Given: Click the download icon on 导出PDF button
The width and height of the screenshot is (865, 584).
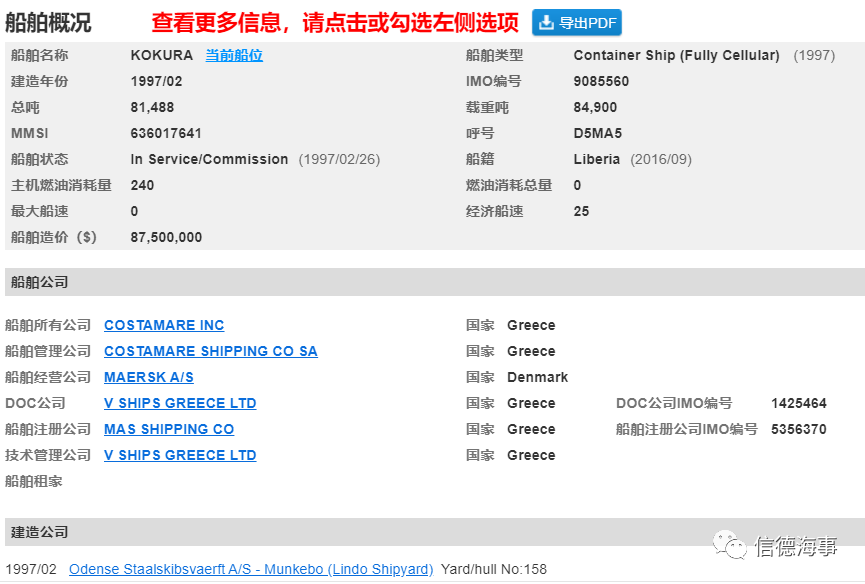Looking at the screenshot, I should 546,23.
